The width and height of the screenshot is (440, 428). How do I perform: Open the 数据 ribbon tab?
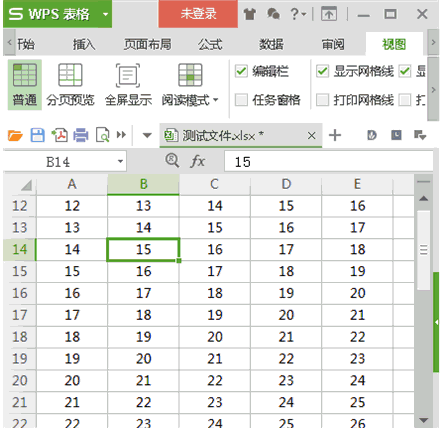(271, 44)
